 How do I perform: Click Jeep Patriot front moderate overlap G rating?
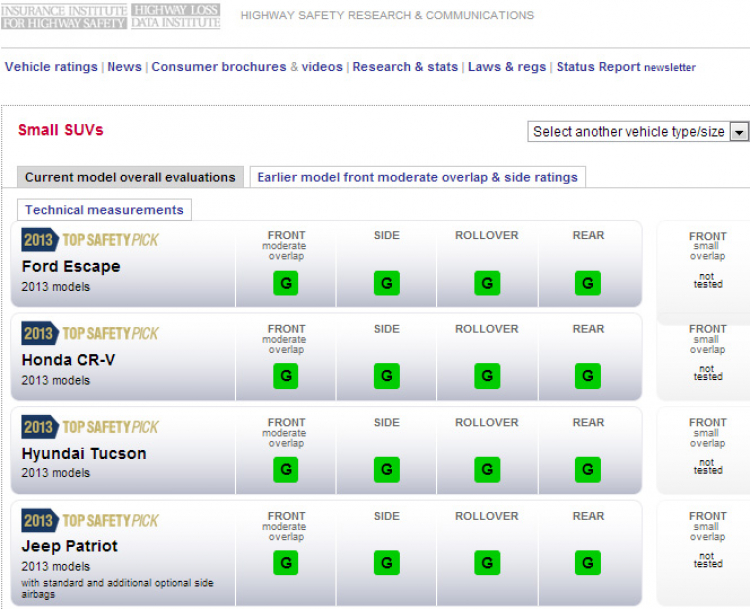point(286,563)
